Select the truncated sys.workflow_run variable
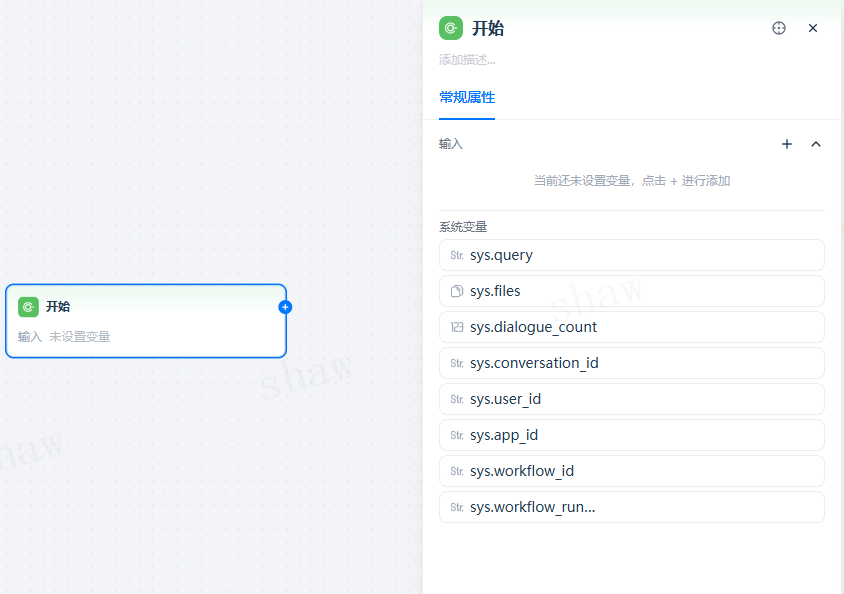This screenshot has width=844, height=594. 631,507
